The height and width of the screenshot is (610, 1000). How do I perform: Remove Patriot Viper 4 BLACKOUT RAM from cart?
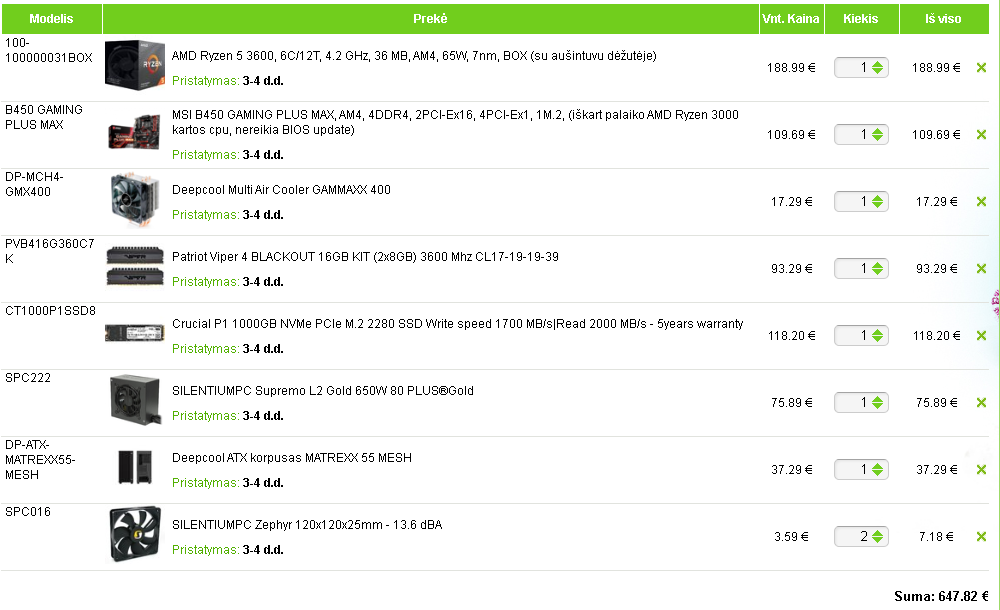981,269
